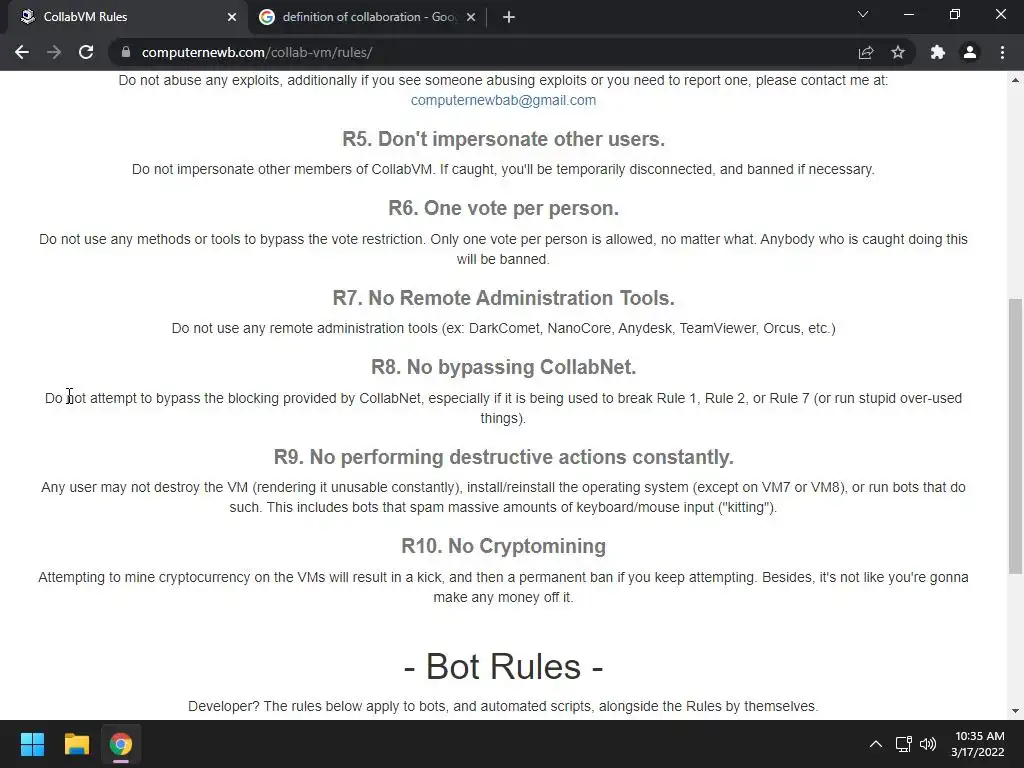Open the Extensions puzzle icon

pyautogui.click(x=938, y=52)
